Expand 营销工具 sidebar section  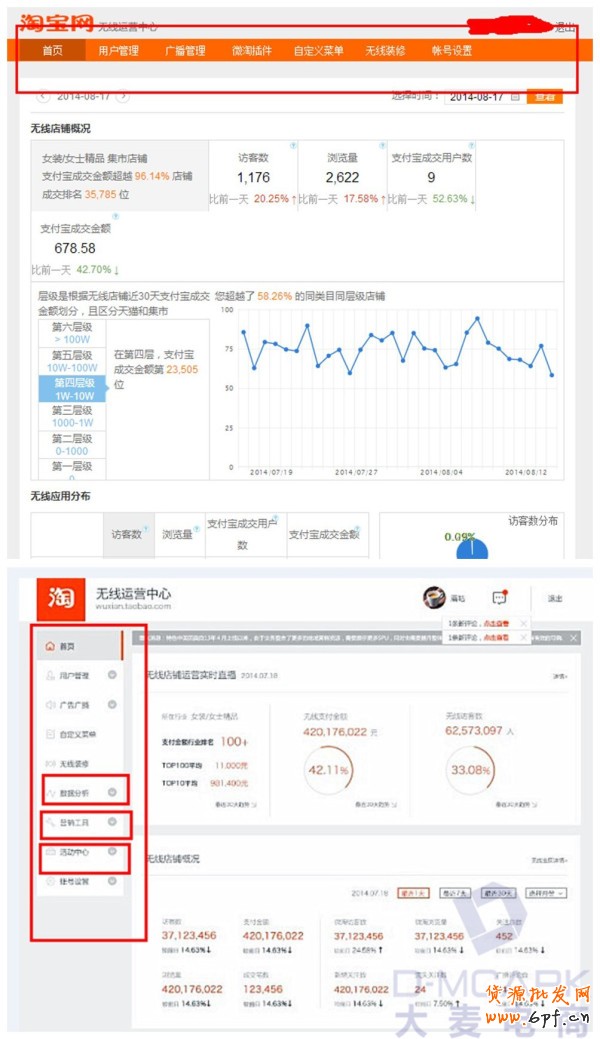pyautogui.click(x=112, y=823)
